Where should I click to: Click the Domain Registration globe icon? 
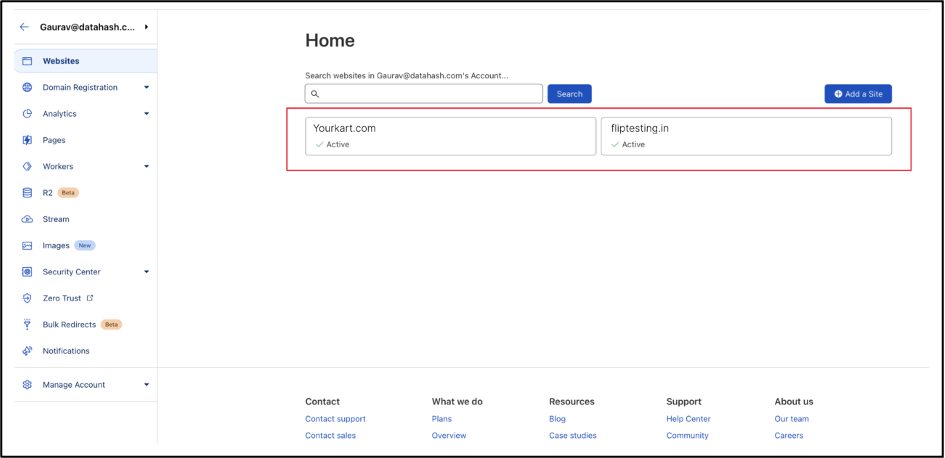pos(27,87)
